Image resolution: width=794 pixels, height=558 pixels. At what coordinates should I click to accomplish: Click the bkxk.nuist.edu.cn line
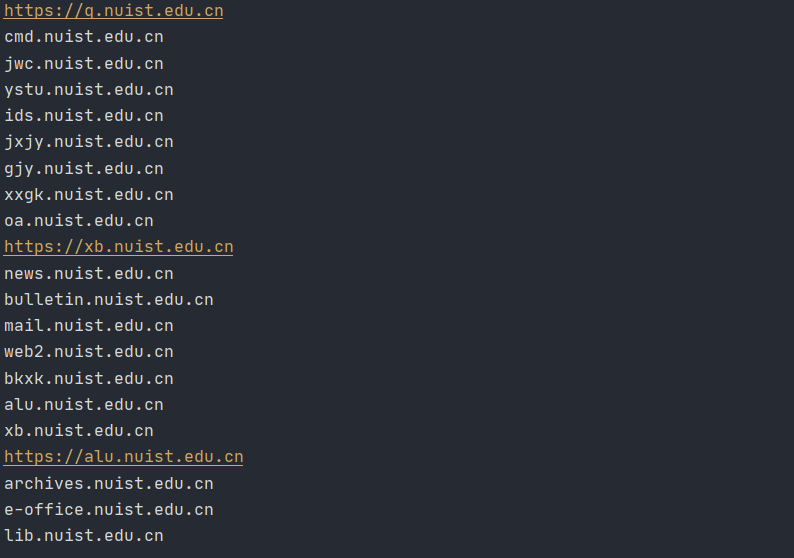pos(89,378)
